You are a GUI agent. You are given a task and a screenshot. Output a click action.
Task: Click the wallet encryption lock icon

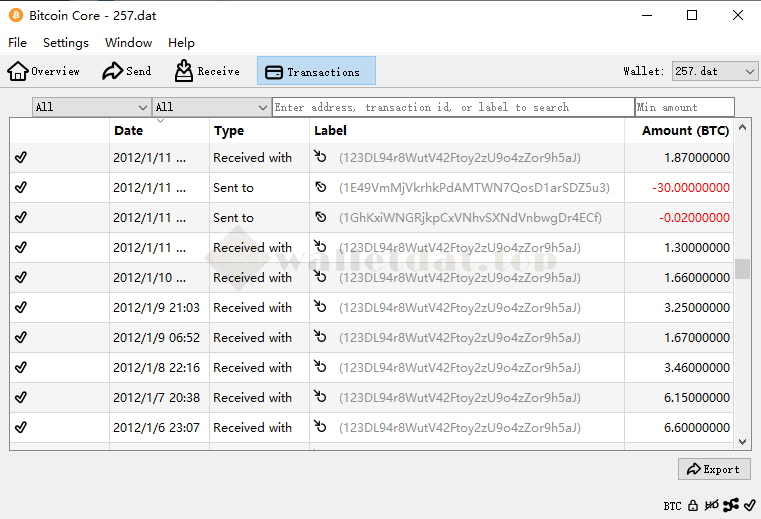tap(692, 506)
